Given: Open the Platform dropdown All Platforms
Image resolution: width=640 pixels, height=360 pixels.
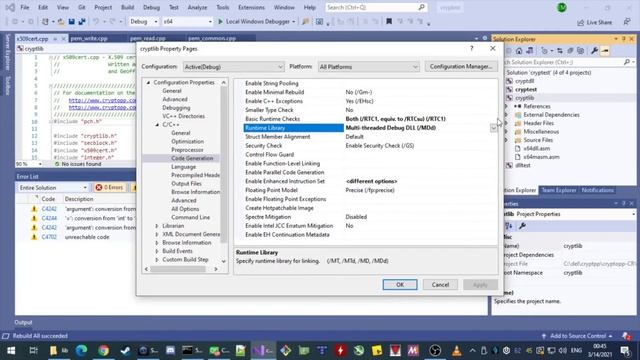Looking at the screenshot, I should click(369, 67).
